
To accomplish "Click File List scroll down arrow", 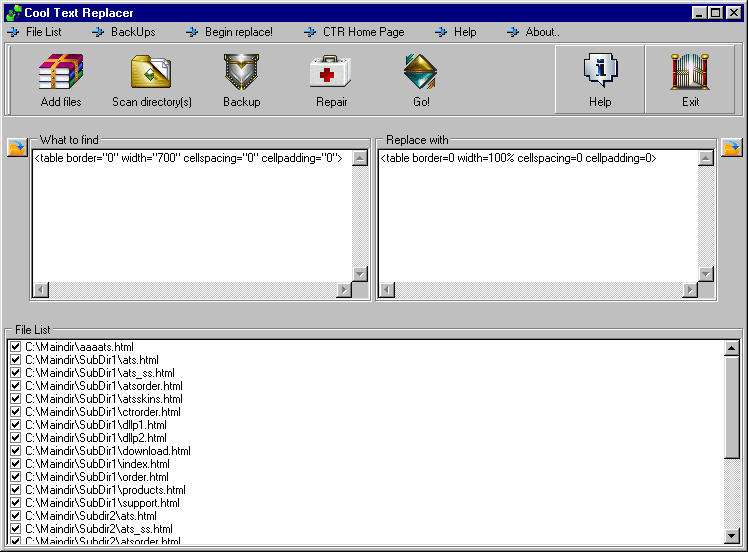I will [x=731, y=536].
